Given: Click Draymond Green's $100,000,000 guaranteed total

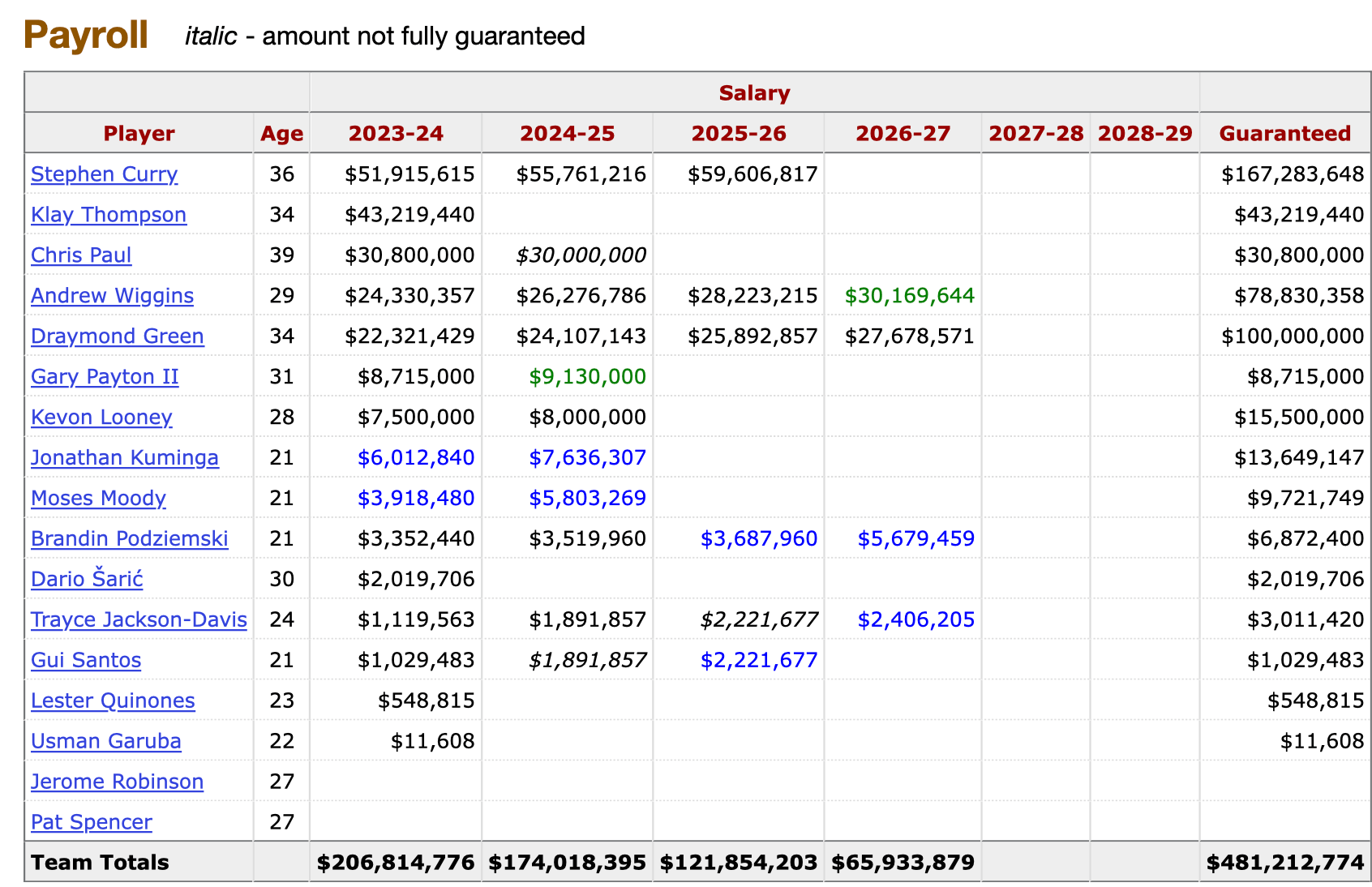Looking at the screenshot, I should pyautogui.click(x=1293, y=336).
